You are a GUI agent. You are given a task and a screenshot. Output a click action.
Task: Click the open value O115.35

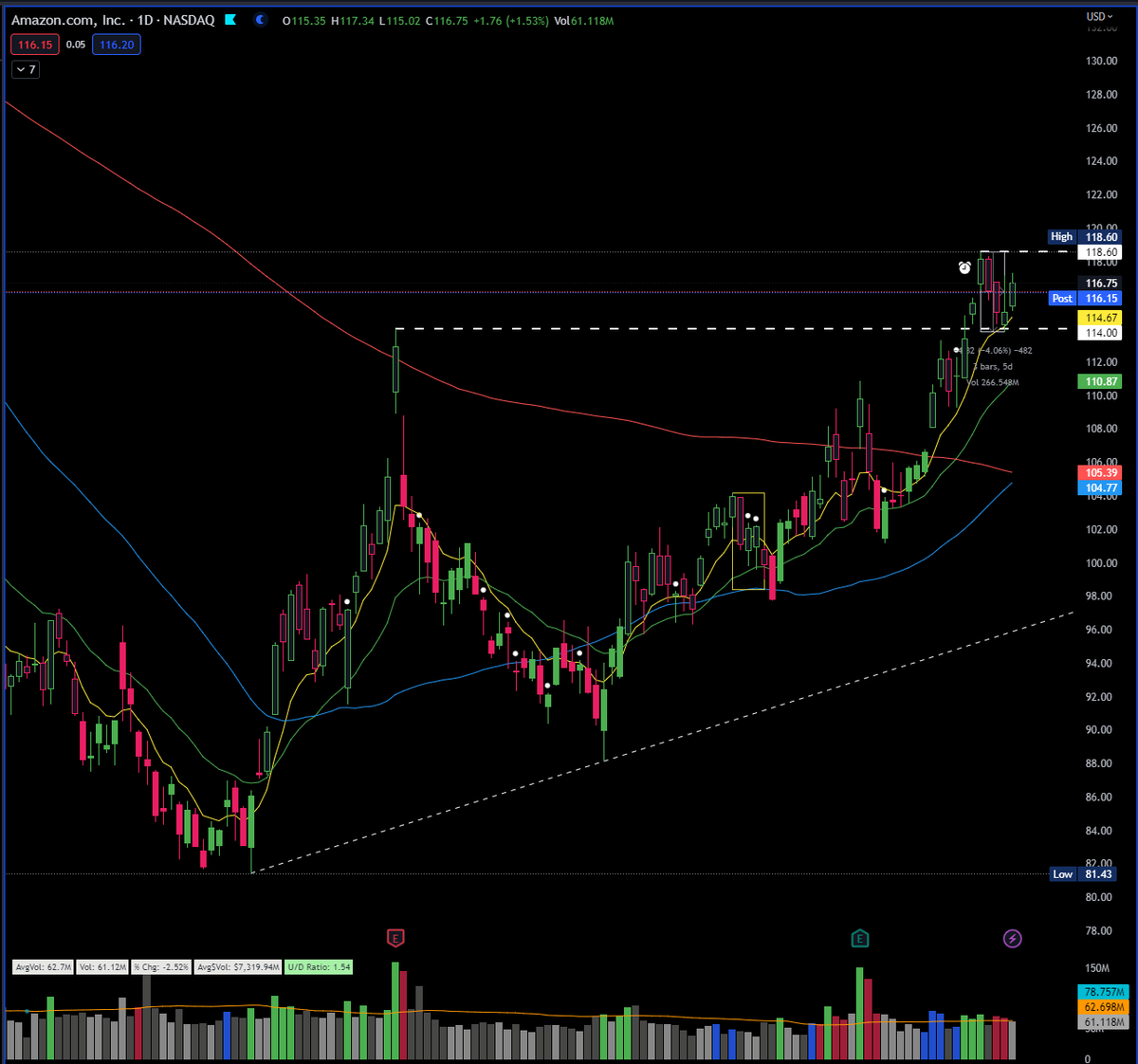click(x=304, y=20)
